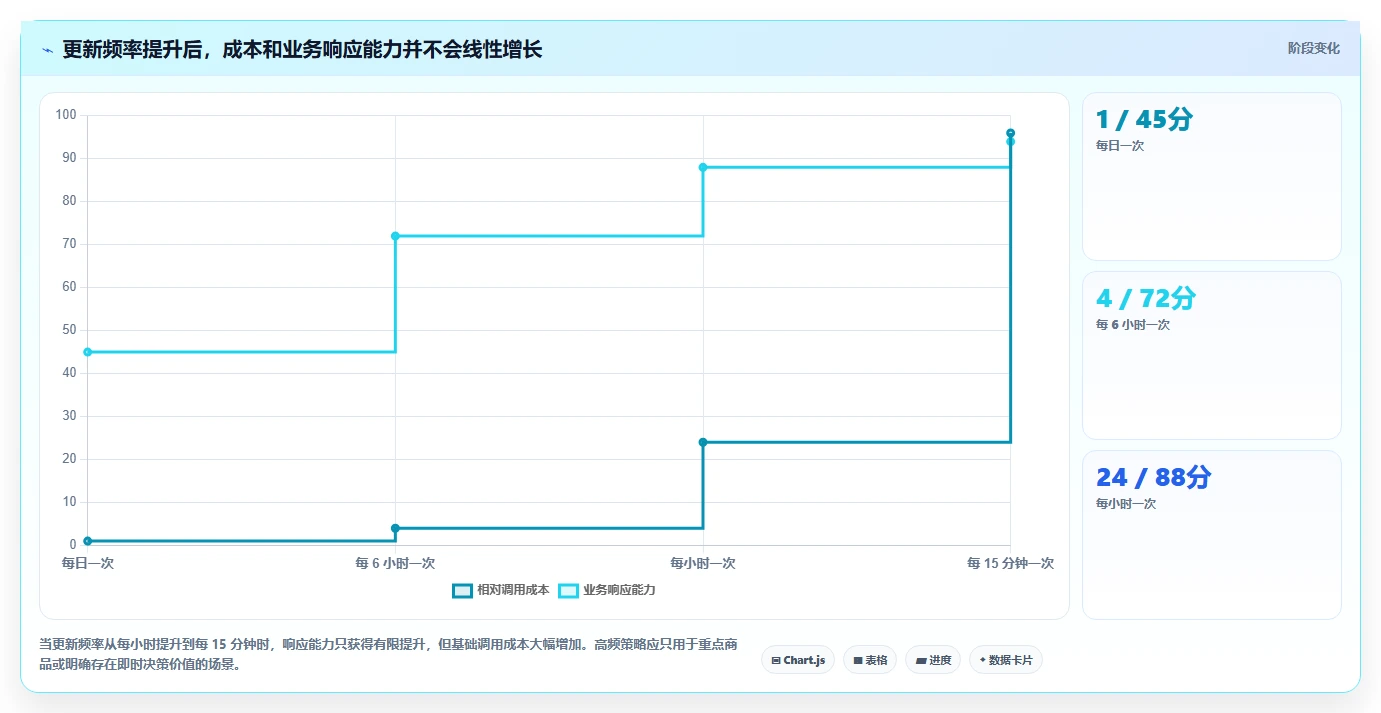Click the 每日一次 caption under 1 / 45分
The height and width of the screenshot is (713, 1381).
point(1120,146)
